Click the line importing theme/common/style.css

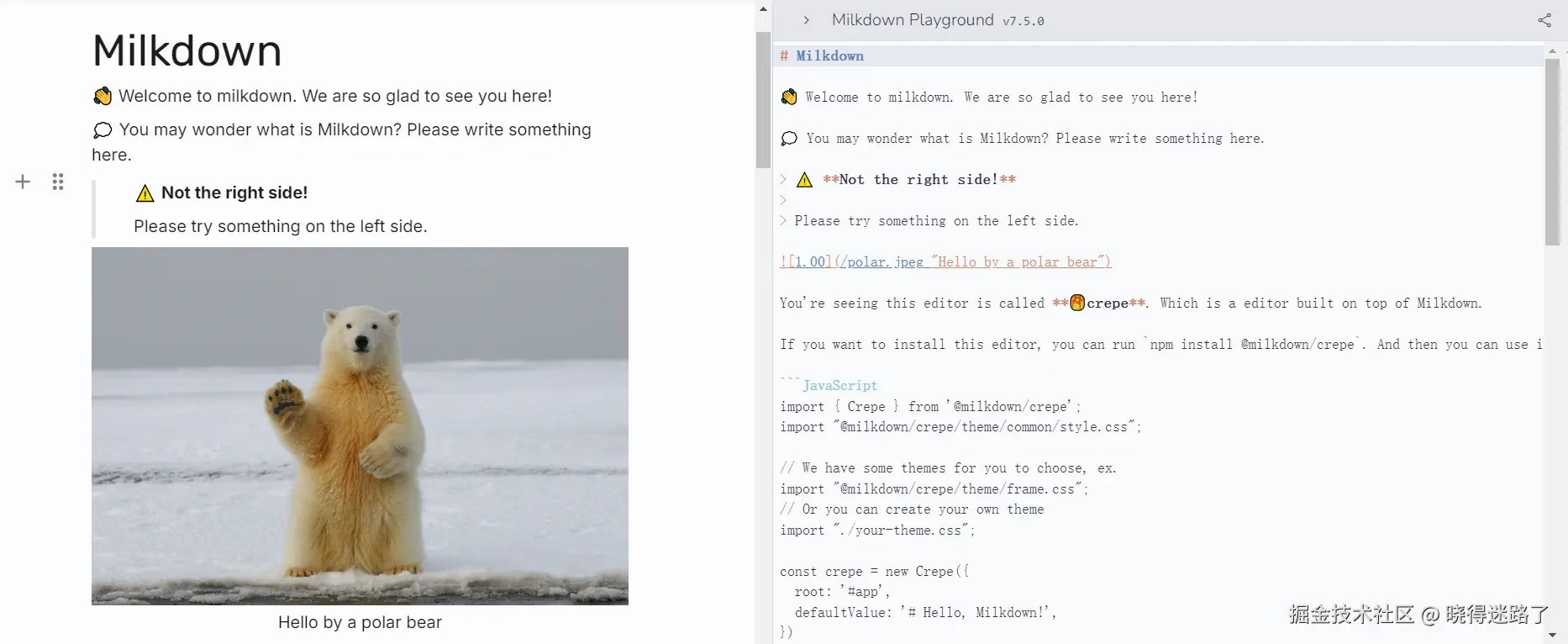click(x=960, y=426)
